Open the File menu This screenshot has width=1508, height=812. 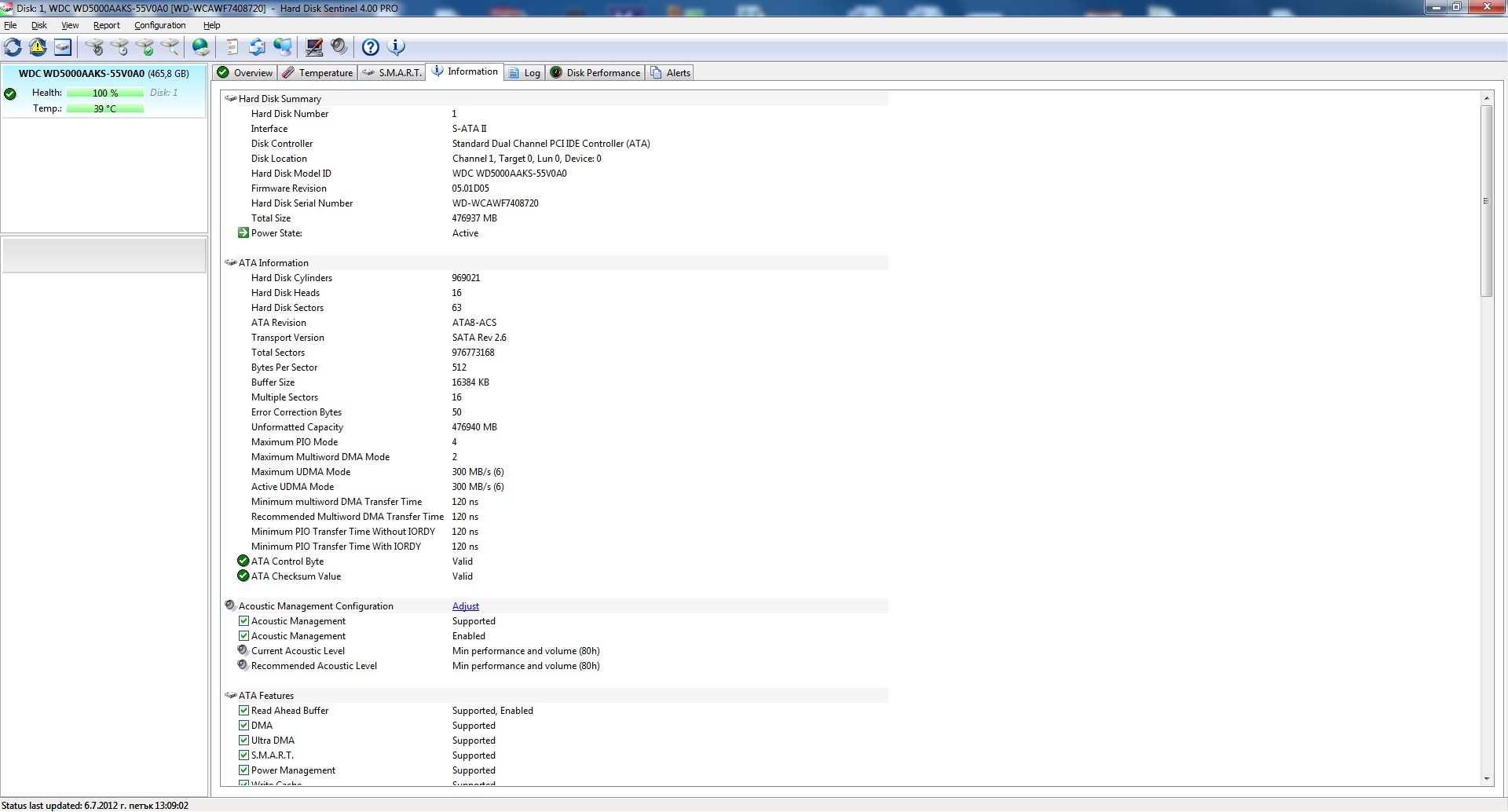pos(10,25)
